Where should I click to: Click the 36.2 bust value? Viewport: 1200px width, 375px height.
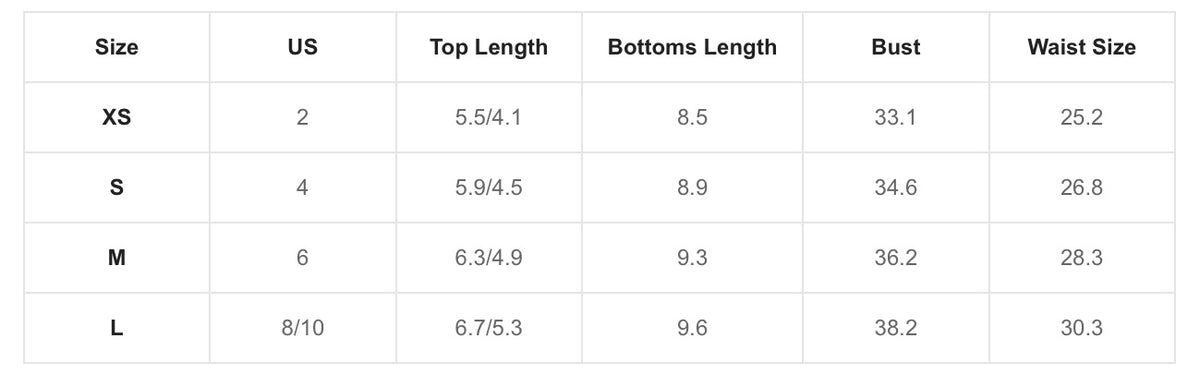895,258
